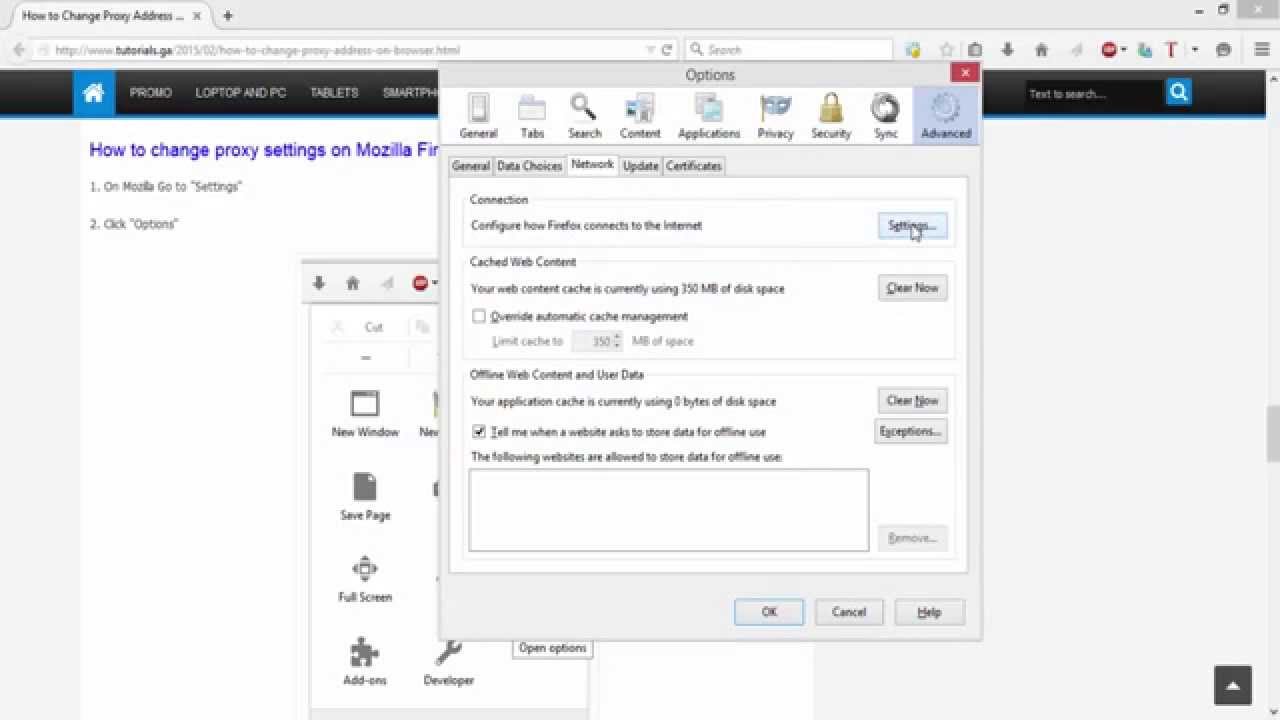
Task: Click the disabled Remove button
Action: (x=912, y=538)
